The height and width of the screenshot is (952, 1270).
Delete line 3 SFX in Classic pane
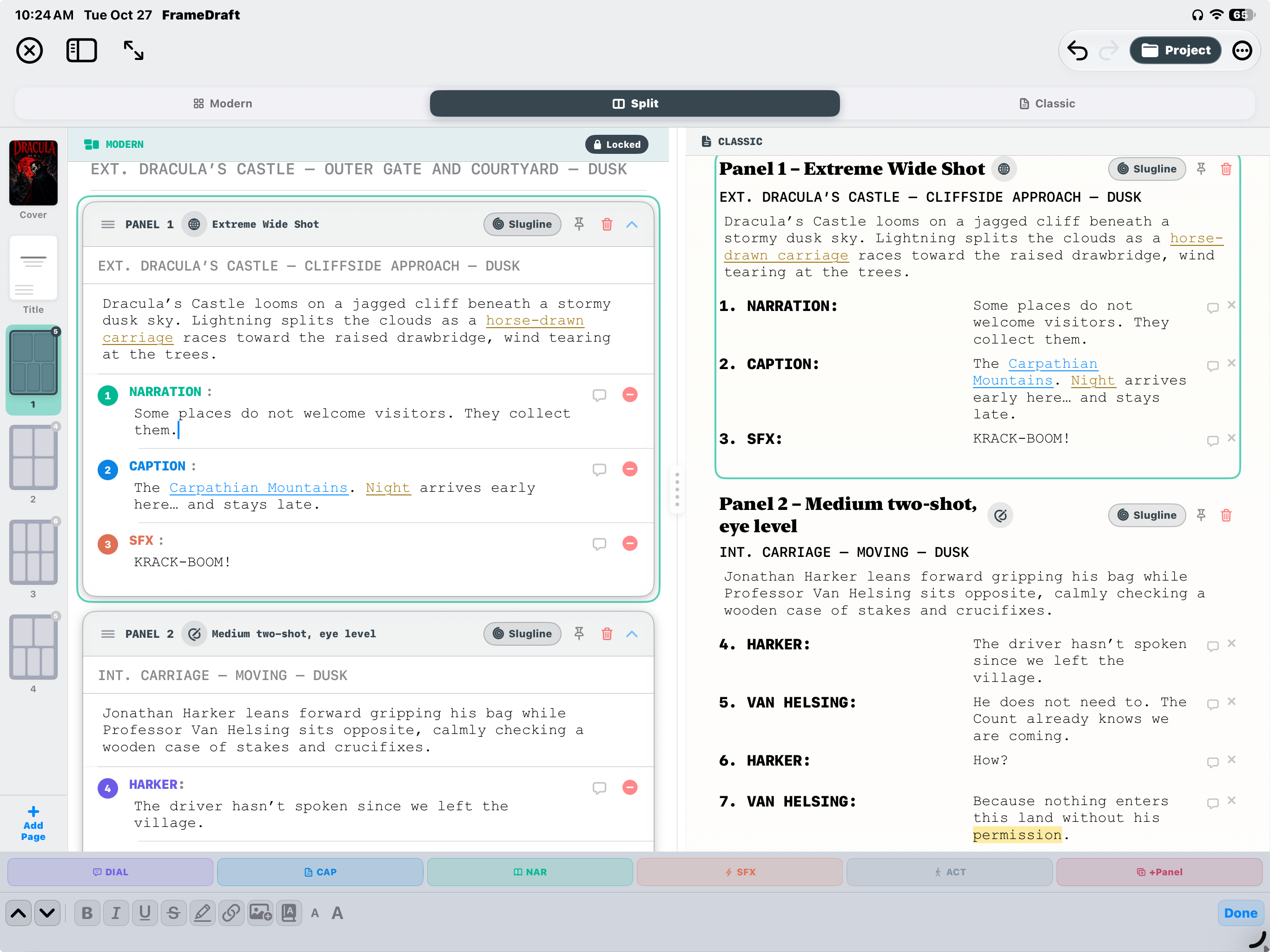click(1231, 438)
